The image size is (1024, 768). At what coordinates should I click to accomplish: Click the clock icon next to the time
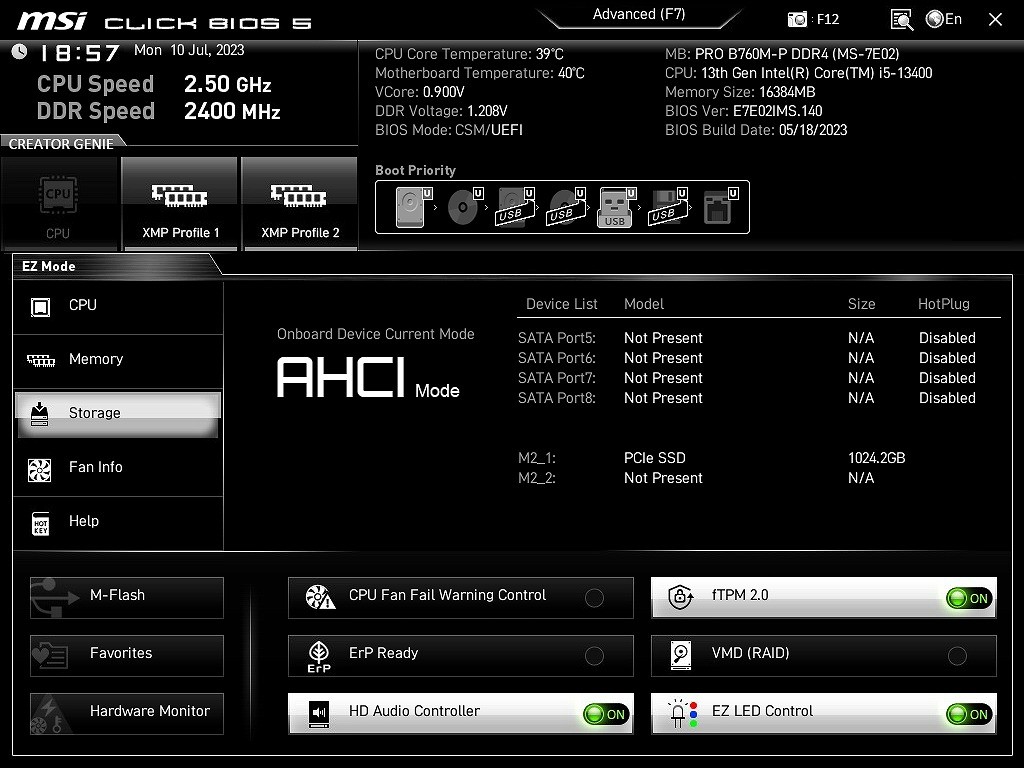pos(20,51)
